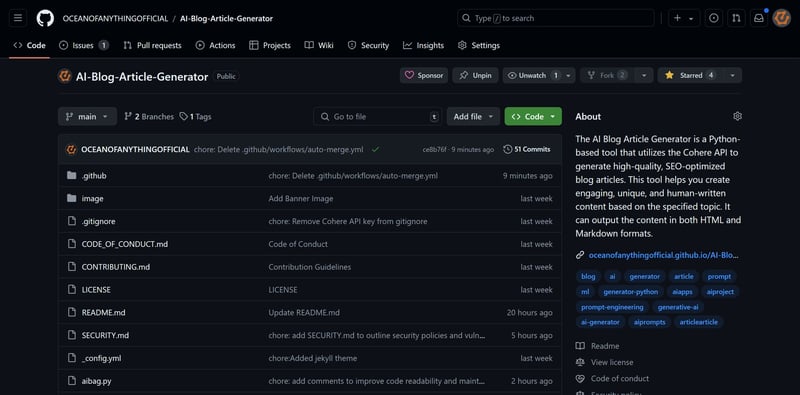Open the issues shortcut icon in header
800x395 pixels.
[x=714, y=18]
